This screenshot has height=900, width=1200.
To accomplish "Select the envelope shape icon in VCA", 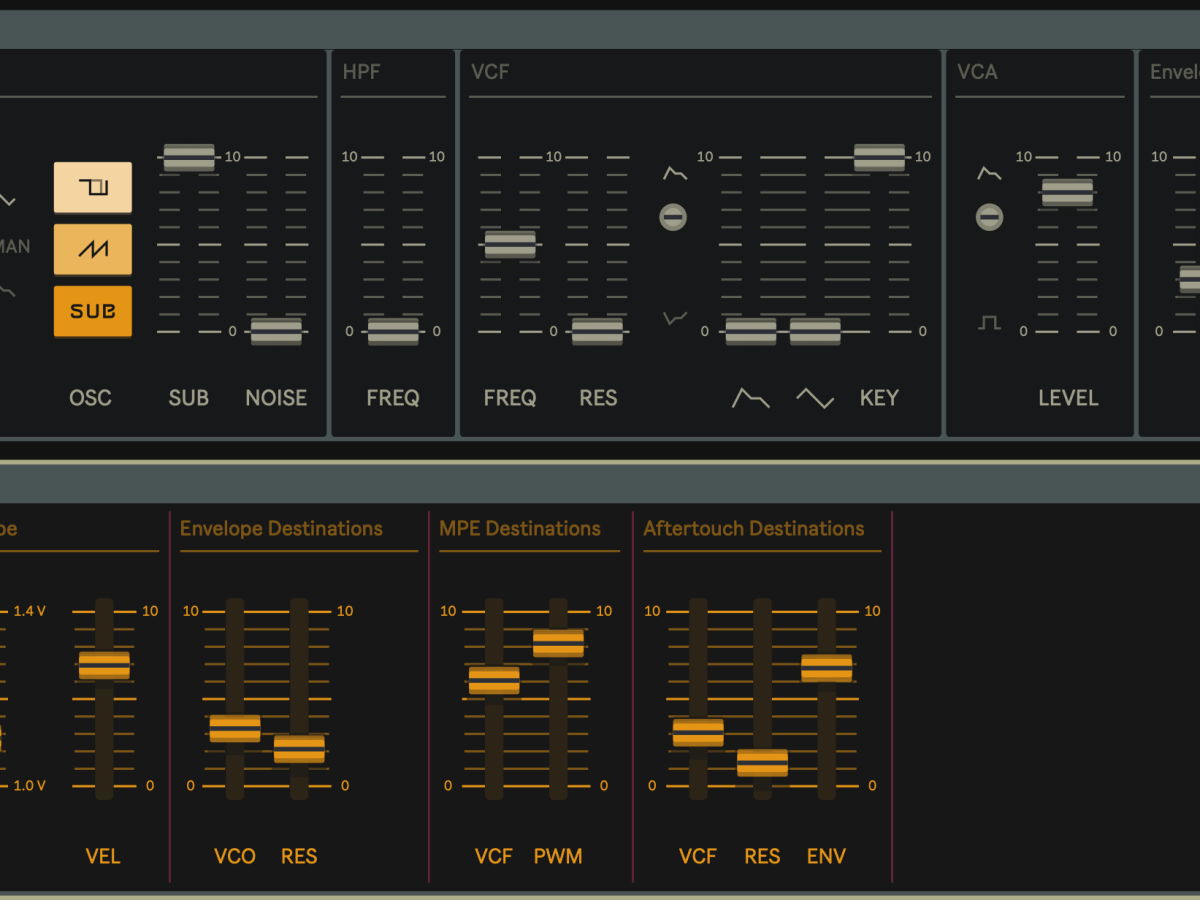I will 989,174.
